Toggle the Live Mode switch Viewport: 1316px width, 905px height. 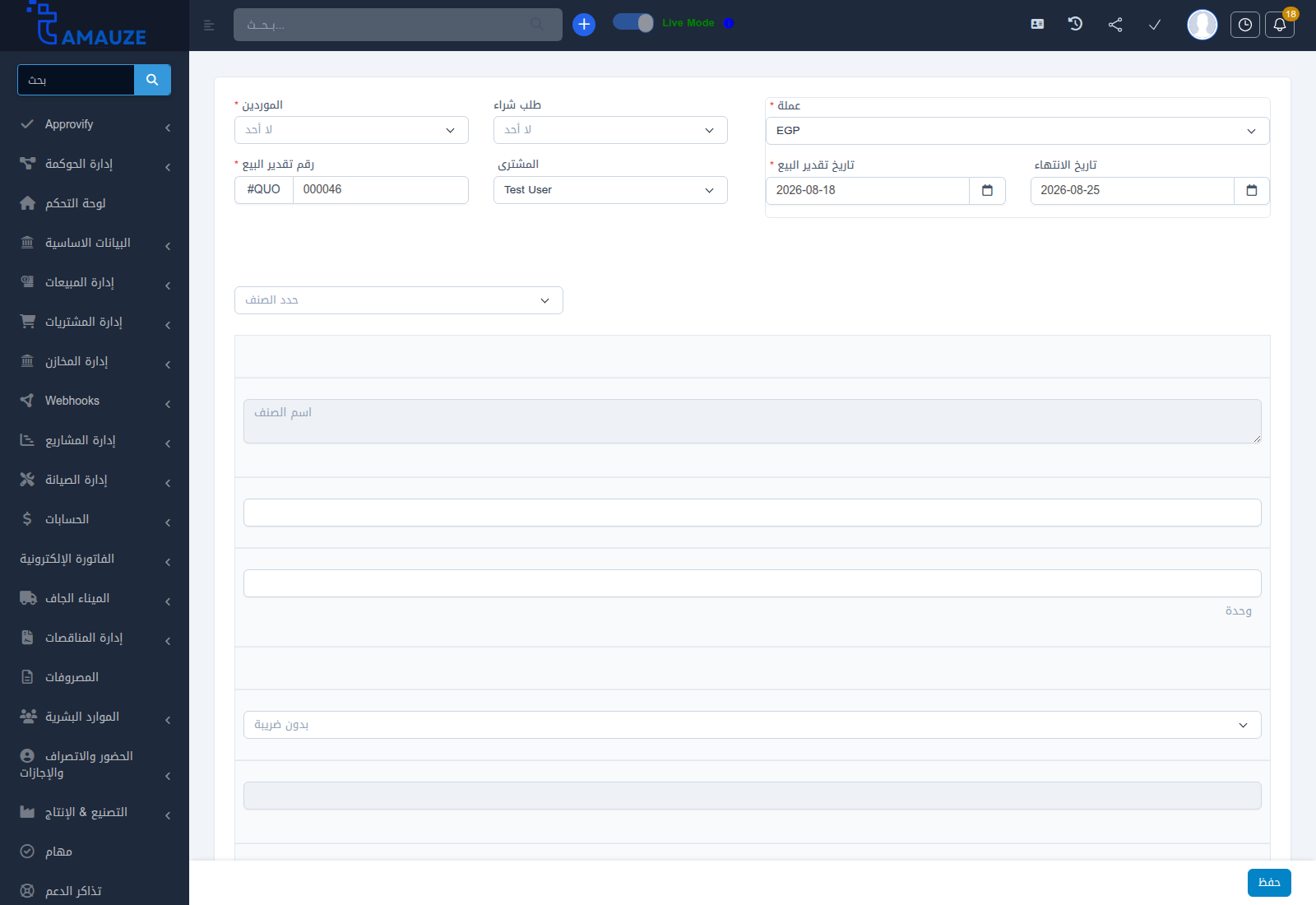tap(633, 23)
